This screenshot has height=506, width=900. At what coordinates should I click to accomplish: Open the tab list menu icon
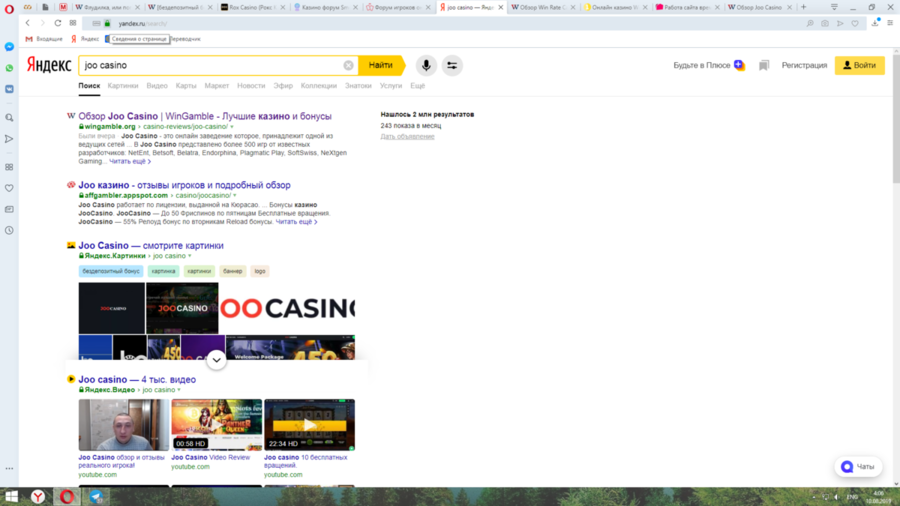tap(834, 7)
